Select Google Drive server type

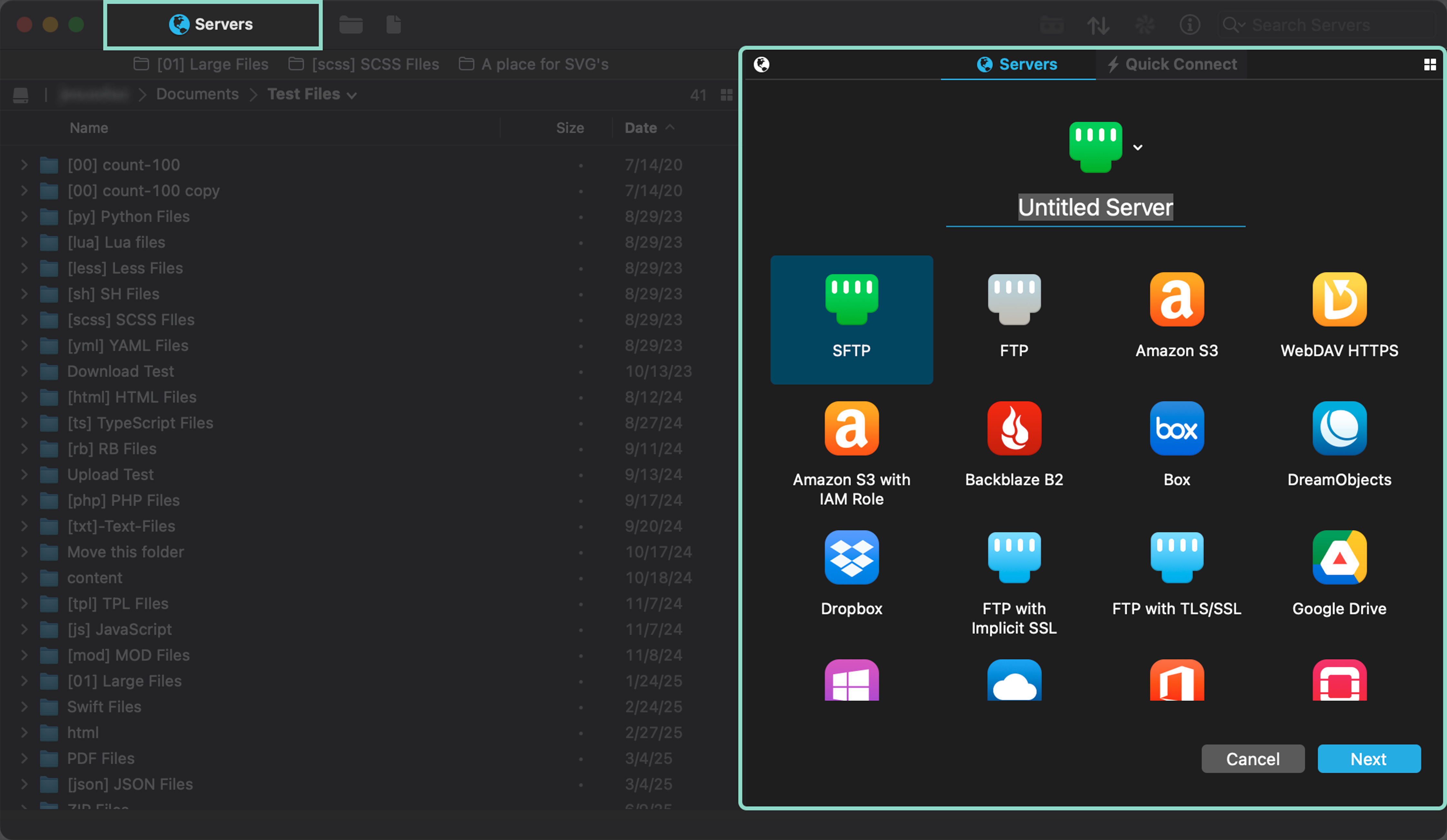pyautogui.click(x=1339, y=557)
